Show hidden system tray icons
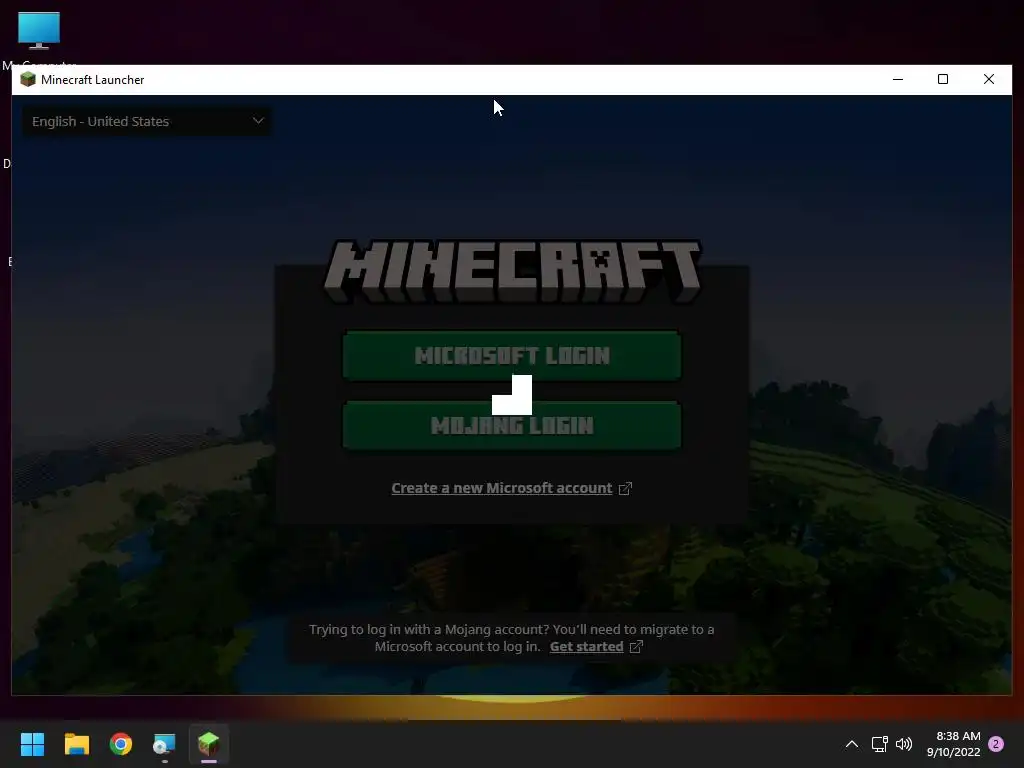1024x768 pixels. [x=852, y=744]
